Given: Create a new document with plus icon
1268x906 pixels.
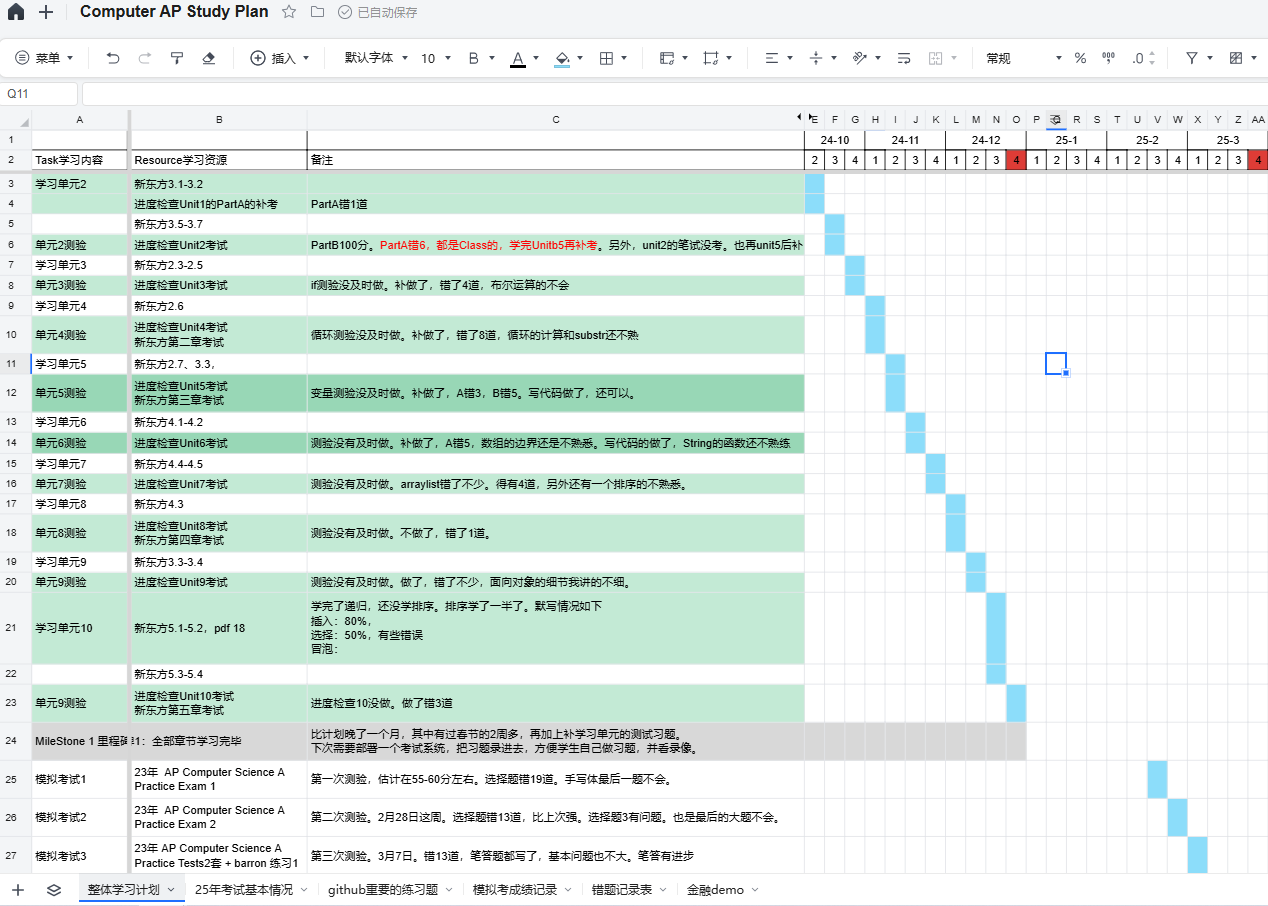Looking at the screenshot, I should tap(46, 12).
